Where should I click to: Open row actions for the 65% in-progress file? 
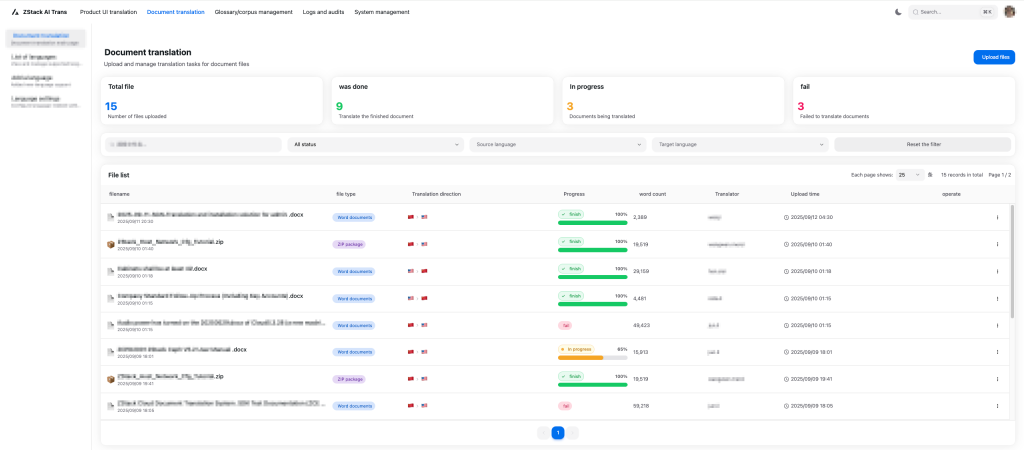coord(996,352)
